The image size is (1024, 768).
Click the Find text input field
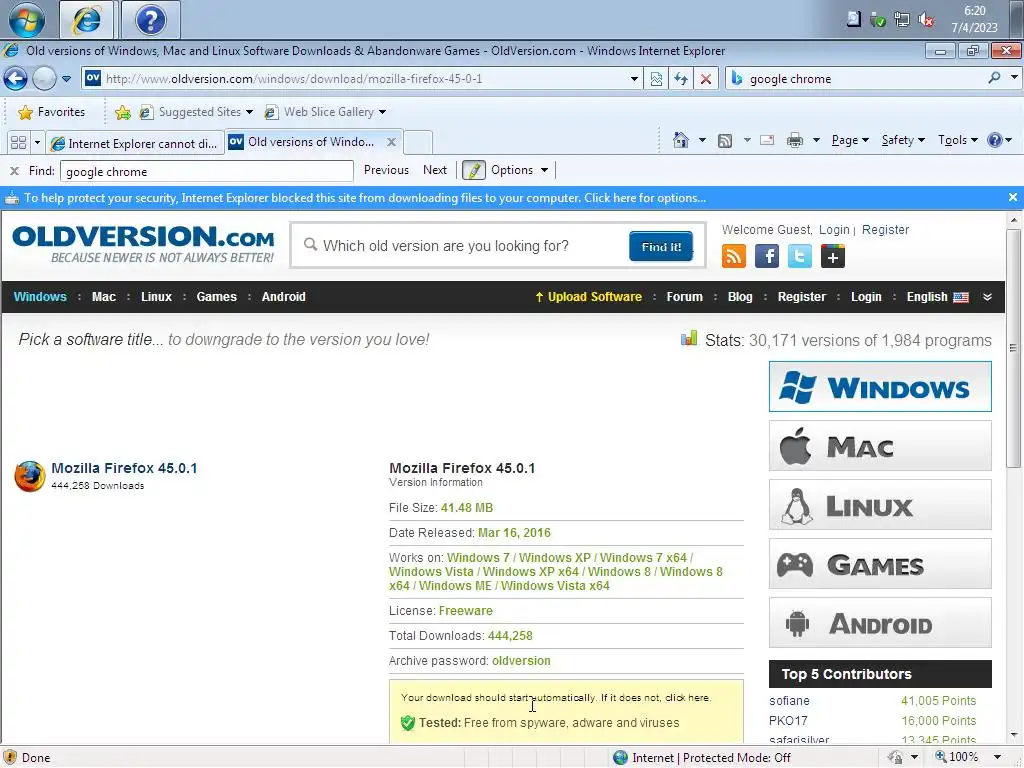(206, 171)
